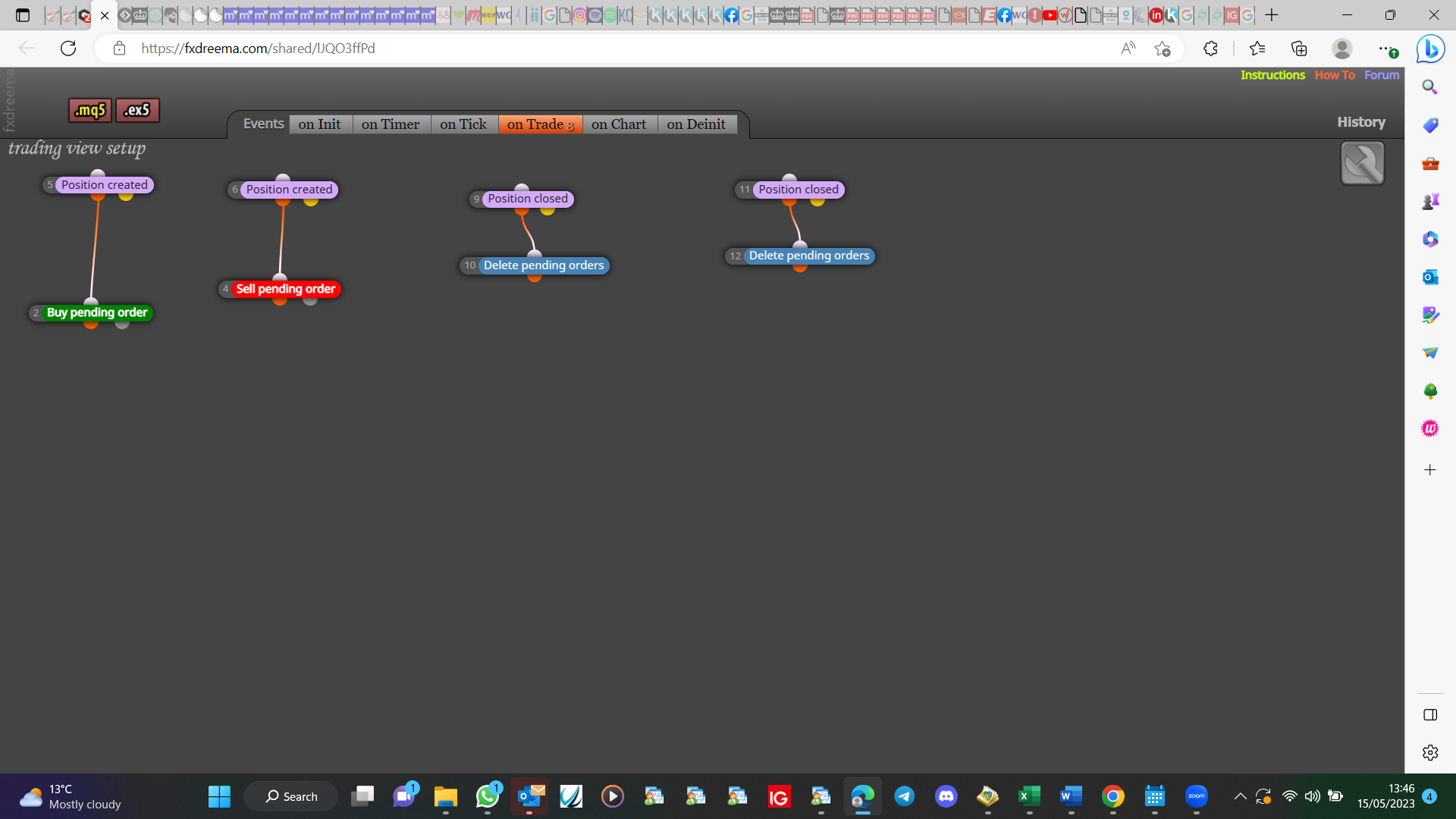
Task: Open the How To link
Action: pyautogui.click(x=1335, y=75)
